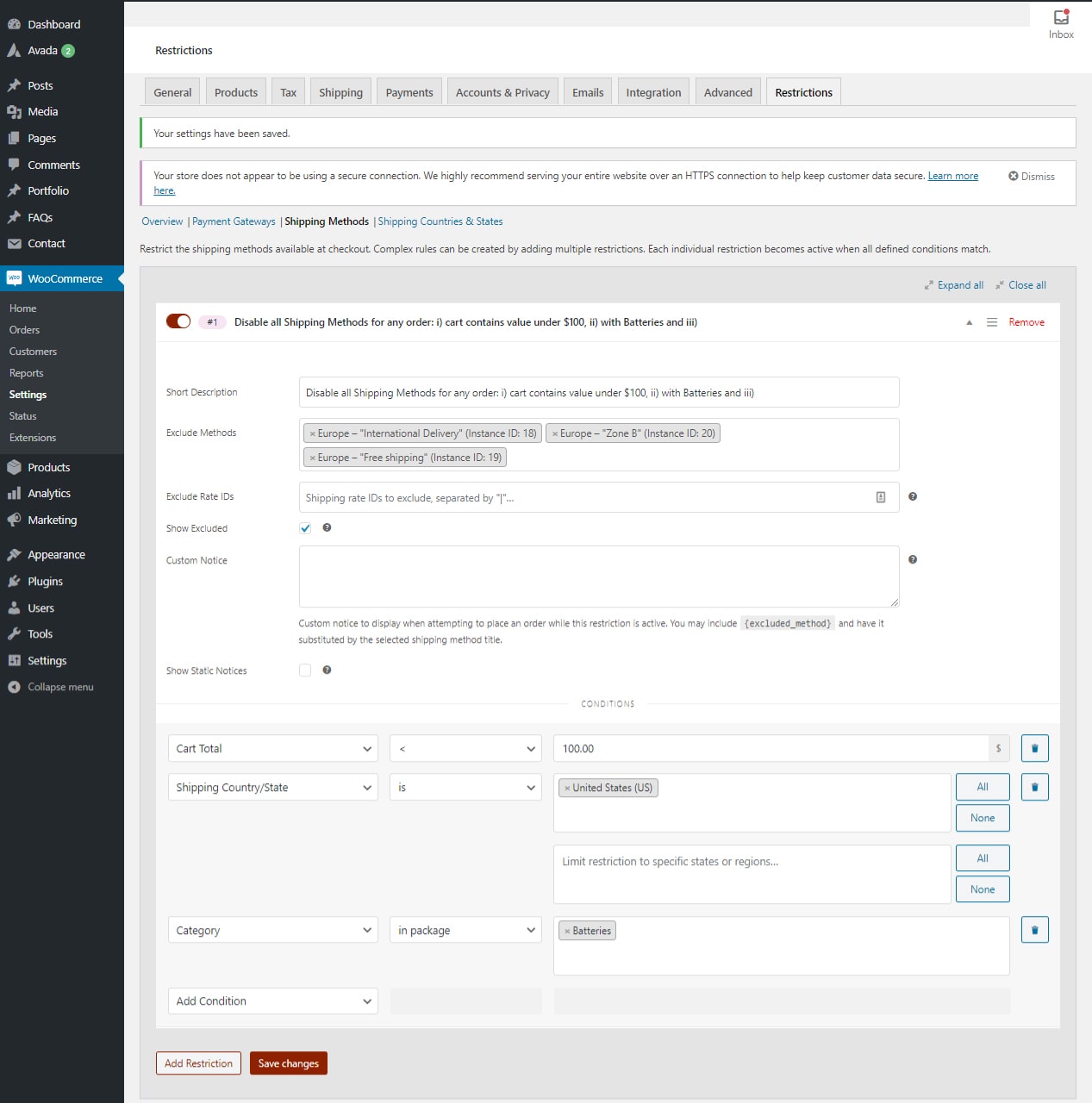Click the Appearance brush icon
The image size is (1092, 1103).
pos(14,554)
